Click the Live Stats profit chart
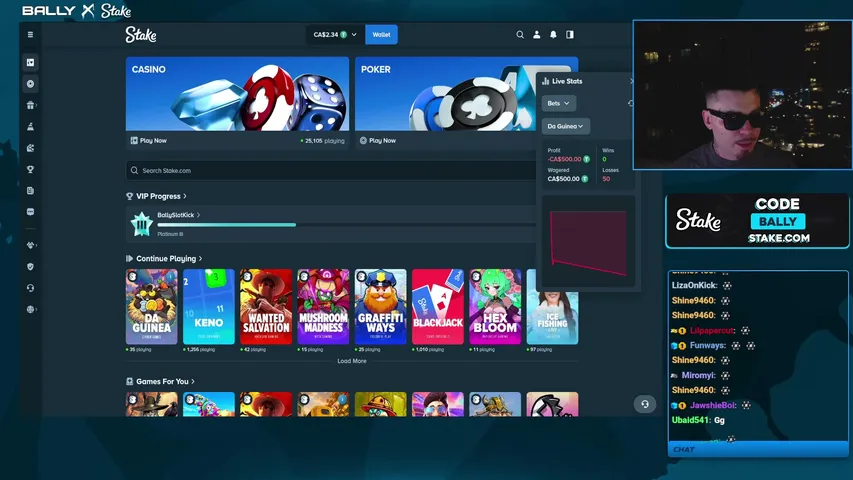This screenshot has height=480, width=853. 589,241
